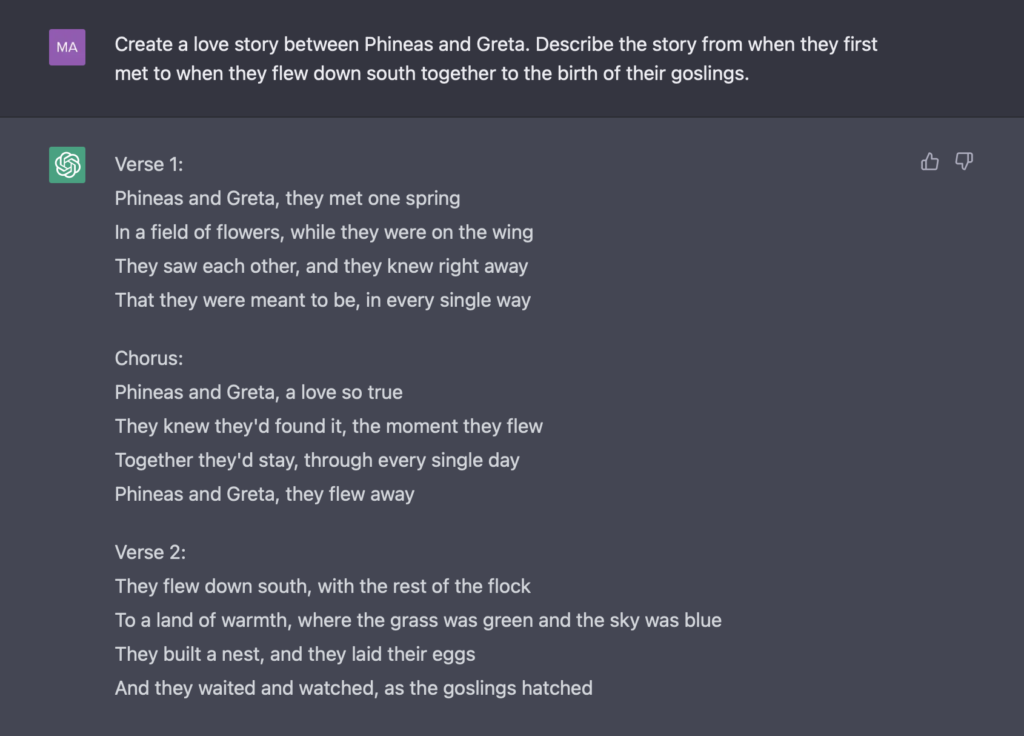Click the line "To a land of warmth"
Image resolution: width=1024 pixels, height=736 pixels.
[418, 620]
